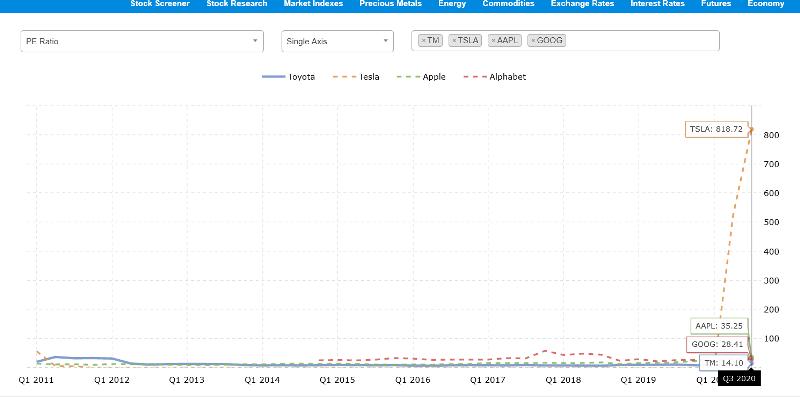Click the Q1 2015 axis label
Screen dimensions: 800x397
(337, 380)
